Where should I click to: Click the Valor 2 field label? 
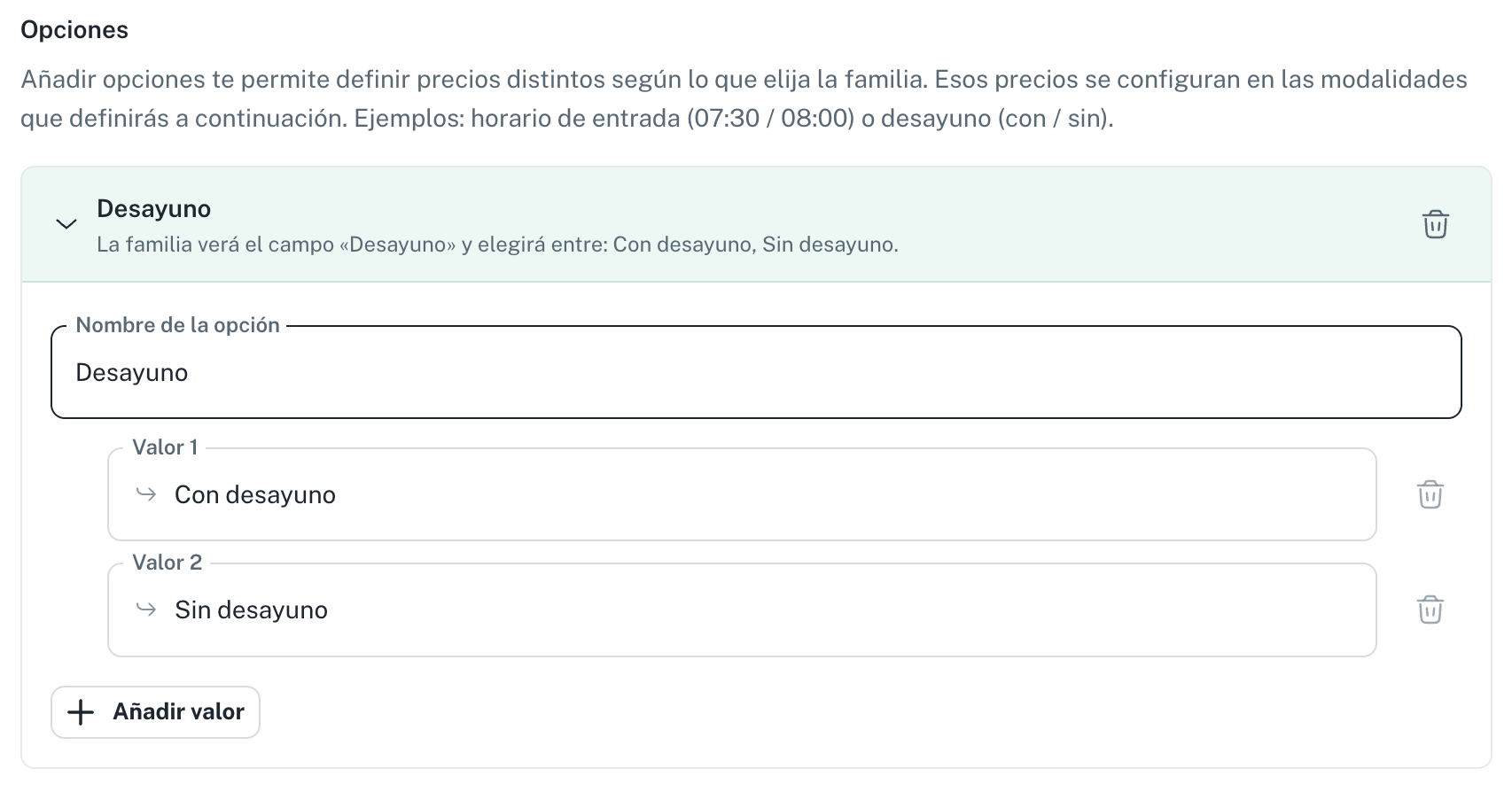(x=168, y=563)
